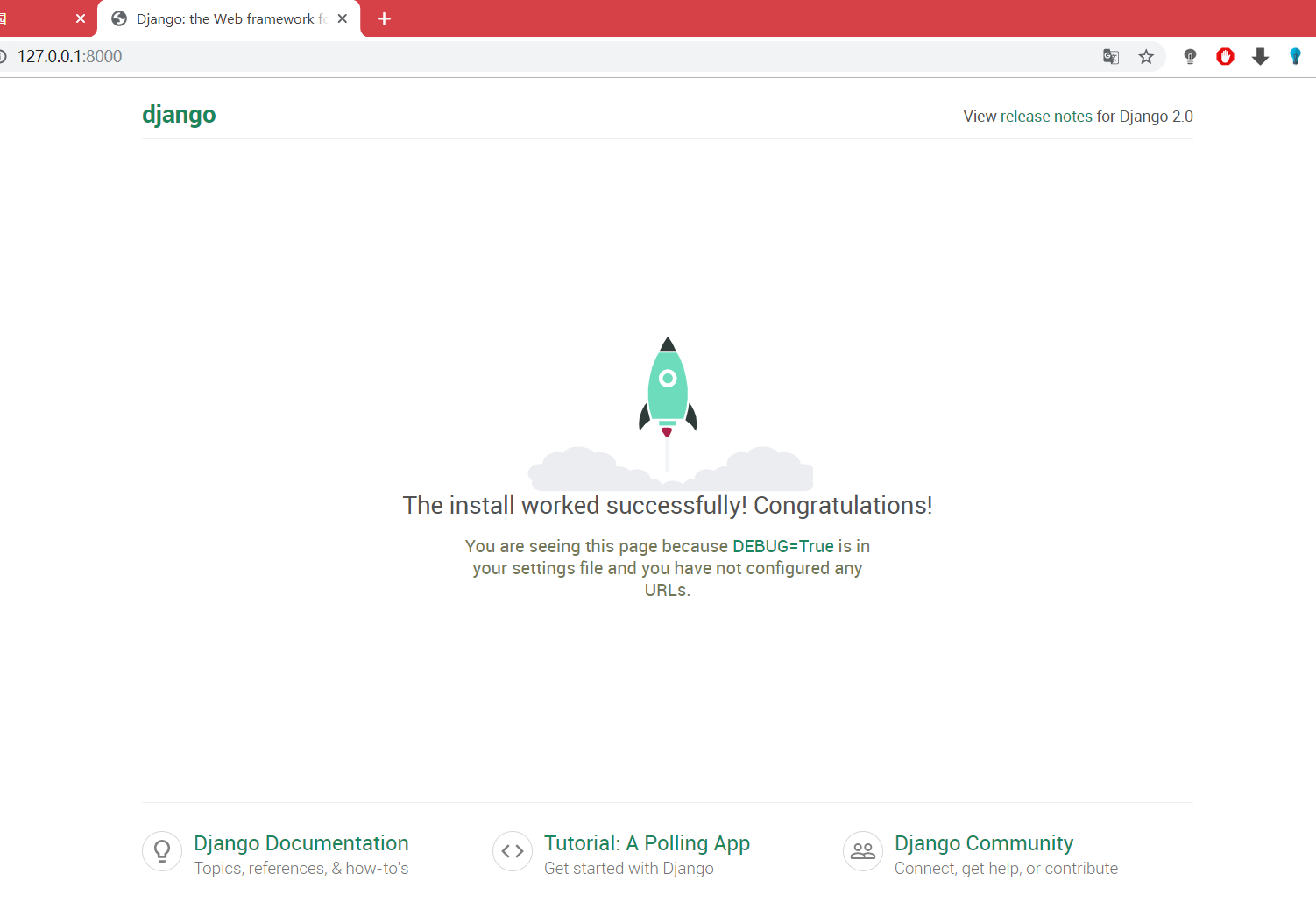This screenshot has height=902, width=1316.
Task: Click the 'Topics, references, & how-to's' text
Action: click(x=301, y=869)
